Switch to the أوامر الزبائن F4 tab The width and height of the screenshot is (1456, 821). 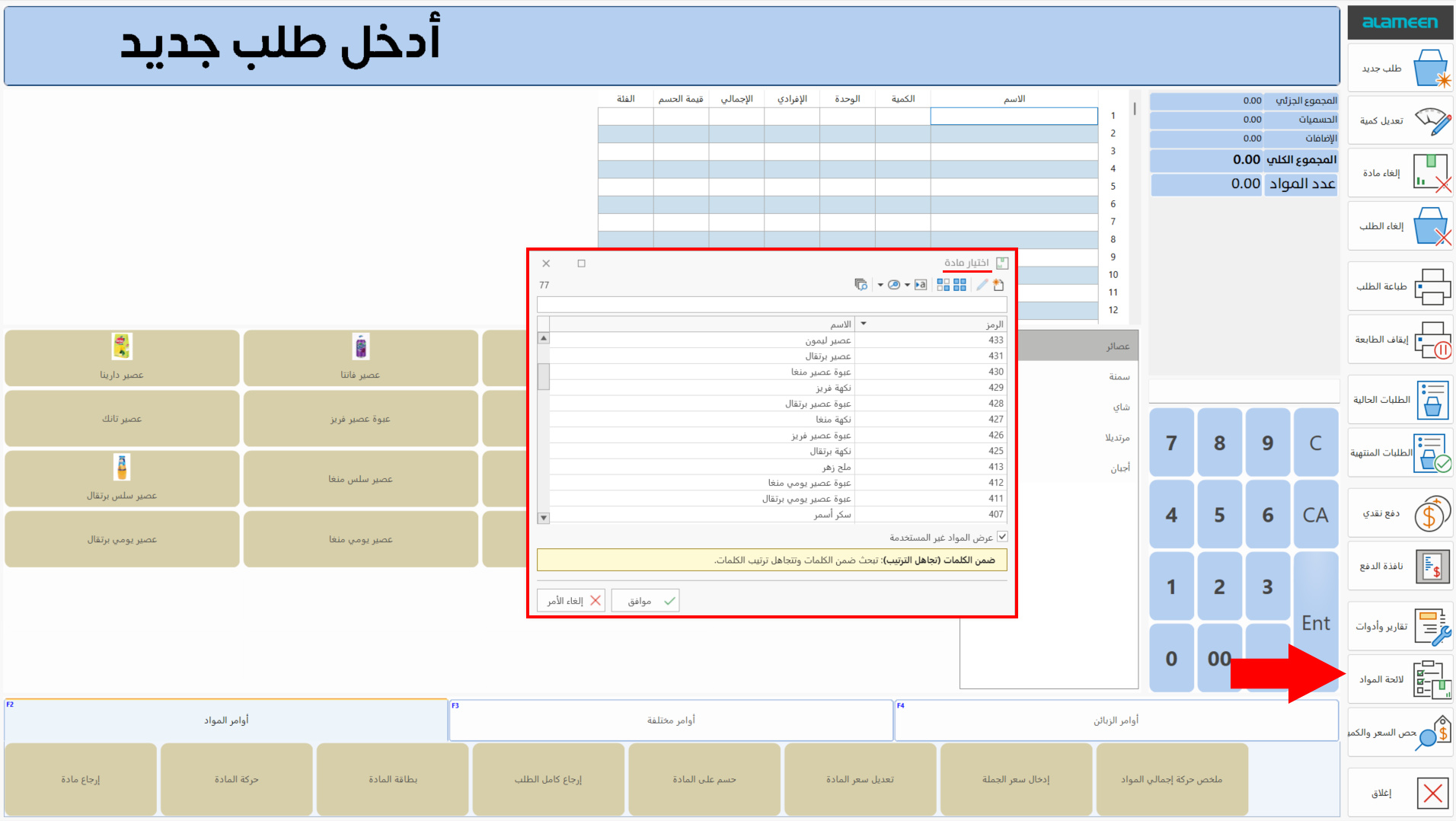[1115, 720]
